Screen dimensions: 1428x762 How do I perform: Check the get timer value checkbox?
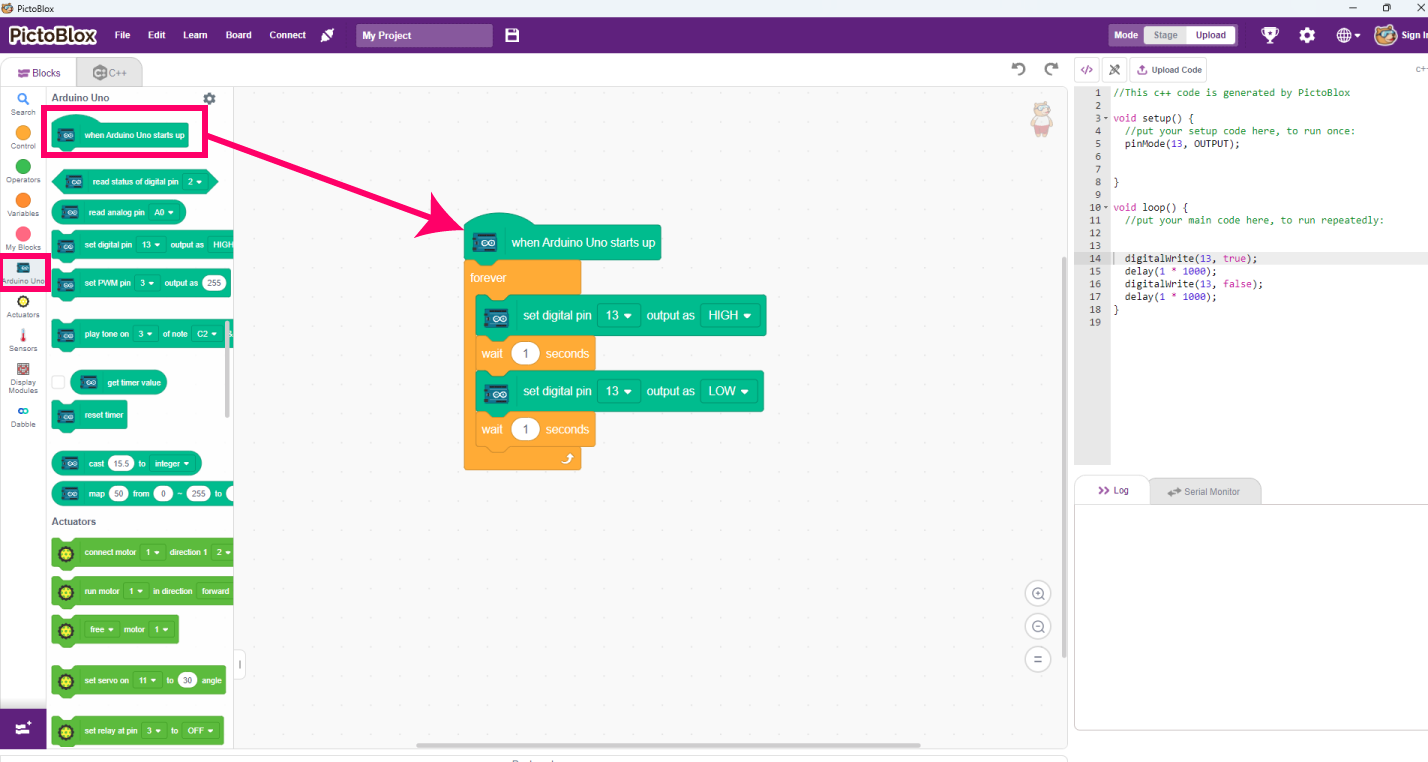pos(58,382)
